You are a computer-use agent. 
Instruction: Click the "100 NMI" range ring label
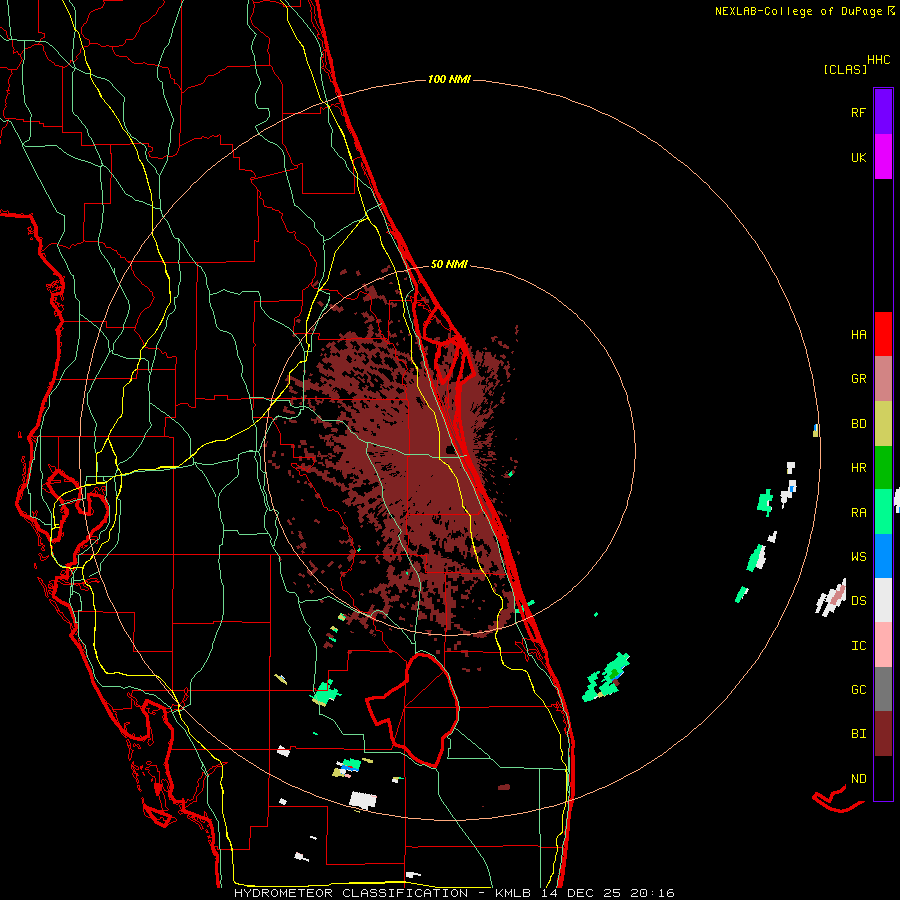(x=449, y=79)
